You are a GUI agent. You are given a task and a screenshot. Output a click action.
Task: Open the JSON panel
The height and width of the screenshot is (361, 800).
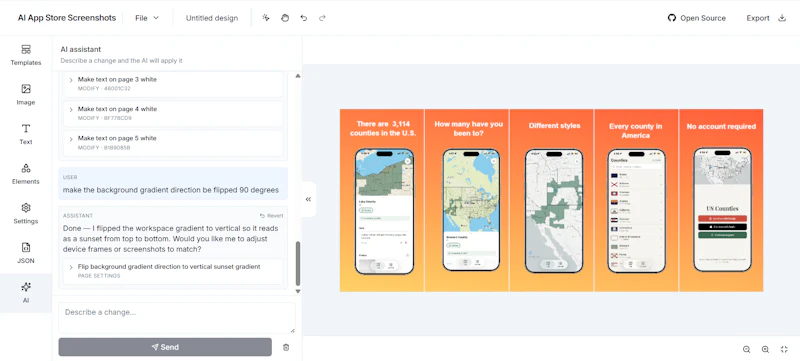point(26,253)
